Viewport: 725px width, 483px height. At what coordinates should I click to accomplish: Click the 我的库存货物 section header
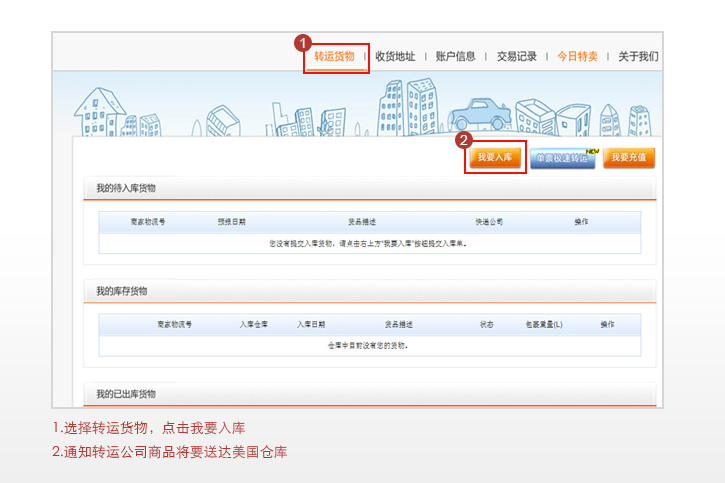click(x=122, y=291)
